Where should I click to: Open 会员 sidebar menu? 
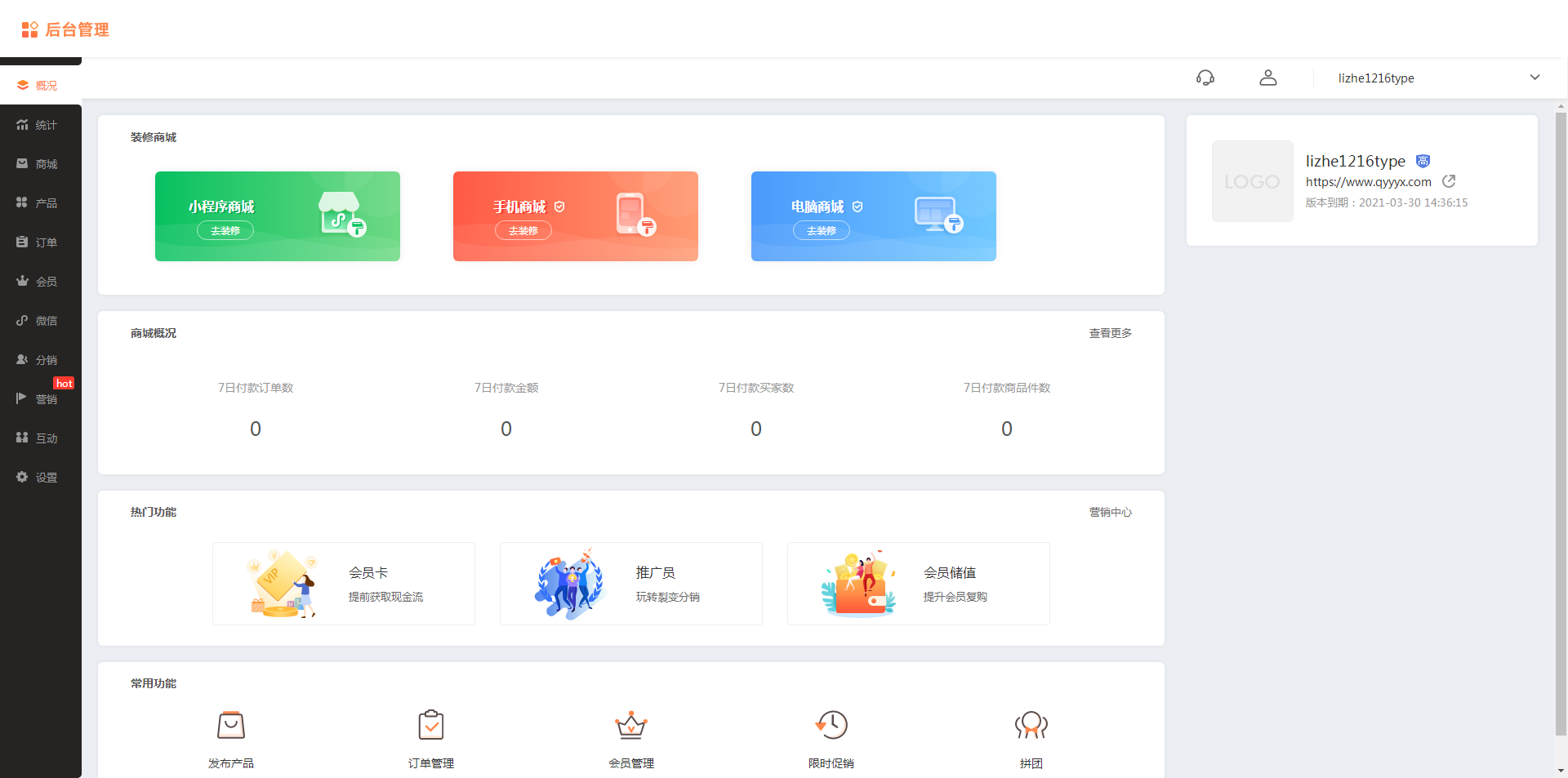(41, 282)
